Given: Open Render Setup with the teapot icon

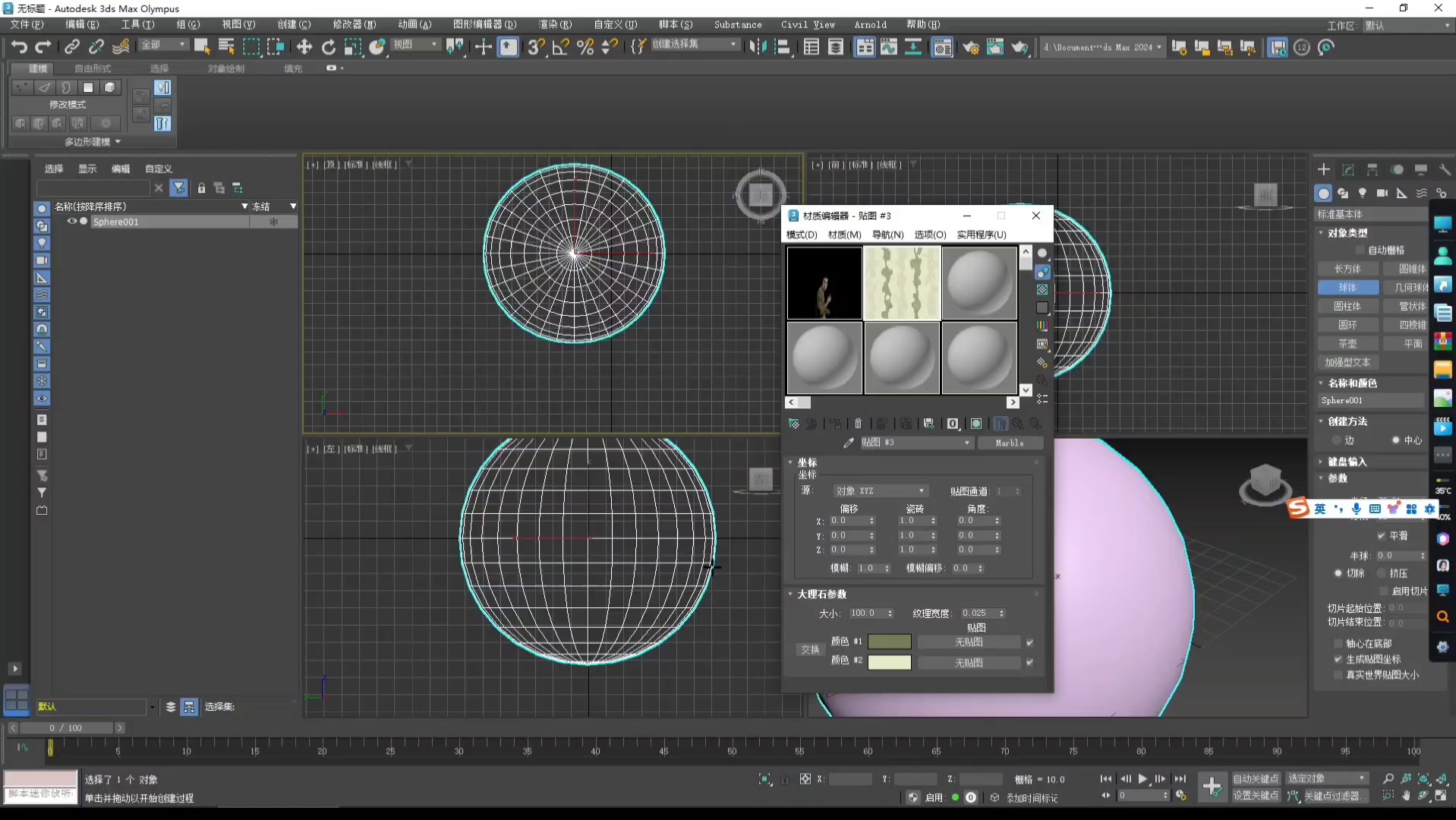Looking at the screenshot, I should coord(971,47).
